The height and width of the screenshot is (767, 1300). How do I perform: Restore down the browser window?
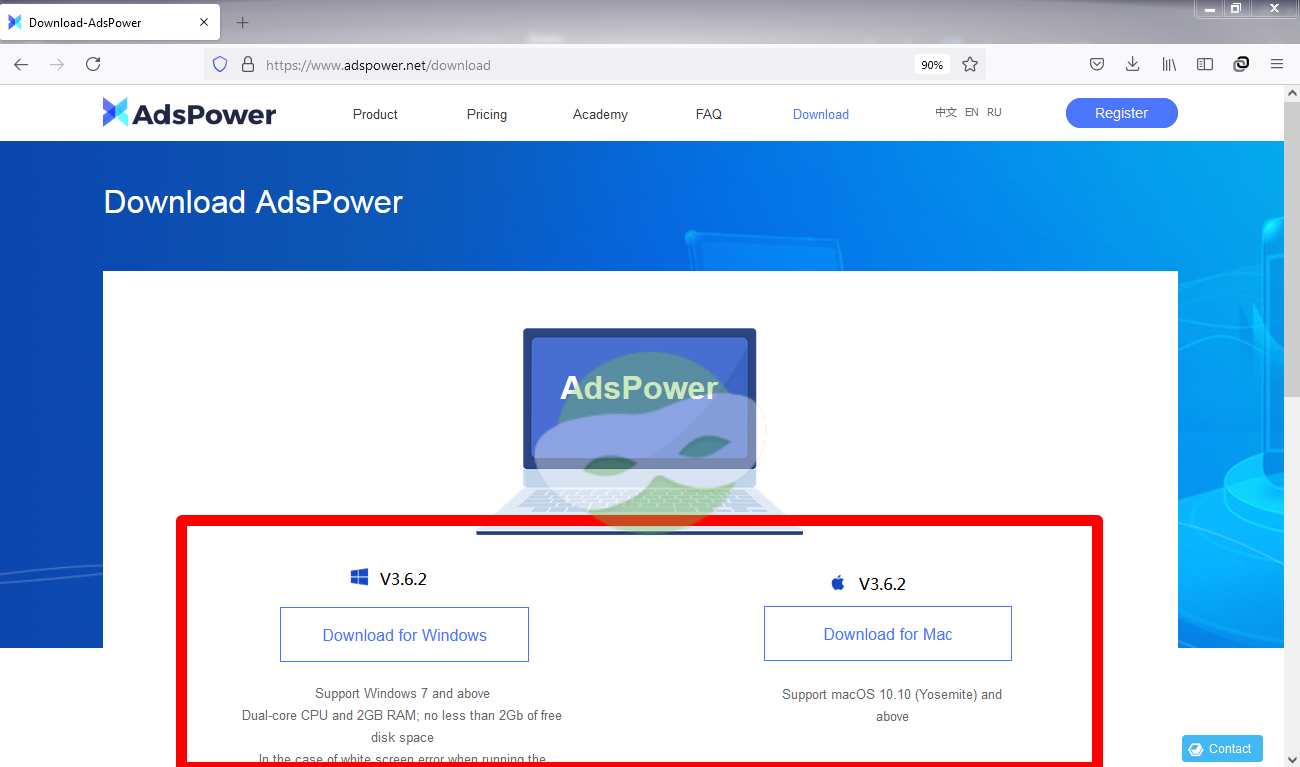pyautogui.click(x=1236, y=9)
